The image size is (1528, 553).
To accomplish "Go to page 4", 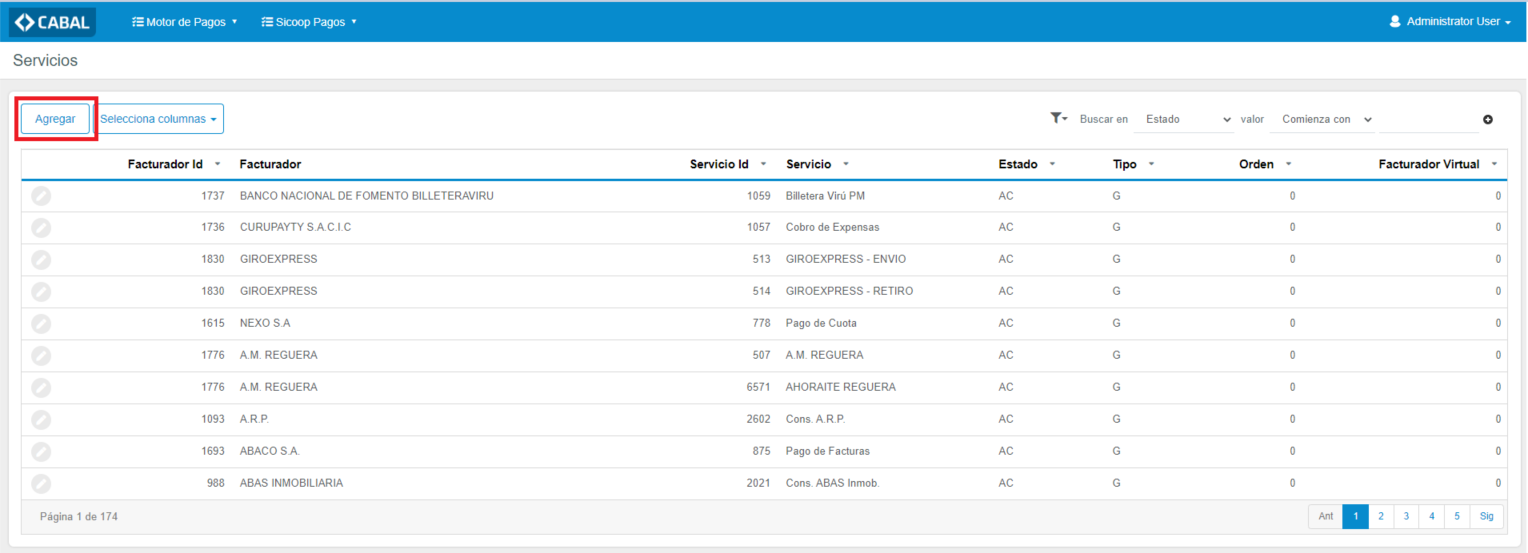I will (x=1431, y=516).
